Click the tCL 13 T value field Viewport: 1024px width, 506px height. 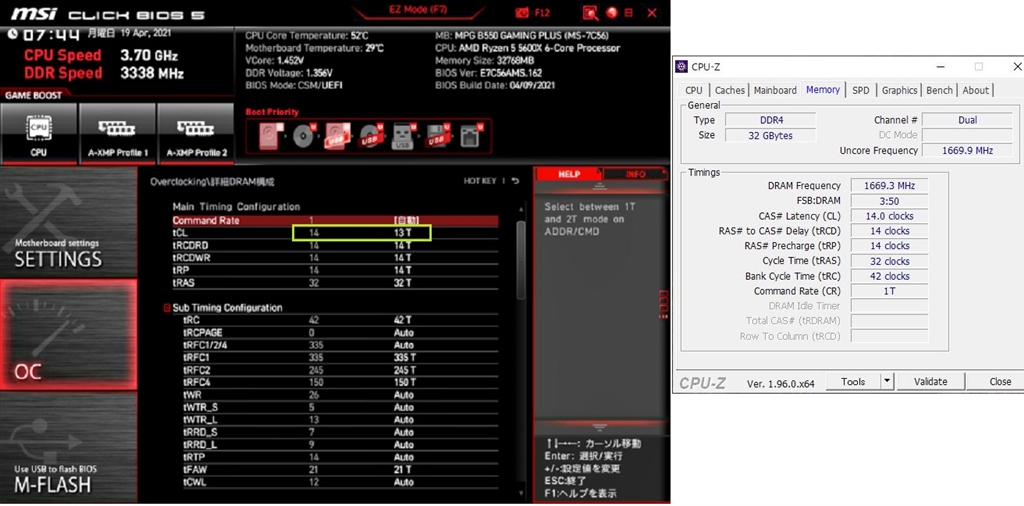(x=403, y=232)
